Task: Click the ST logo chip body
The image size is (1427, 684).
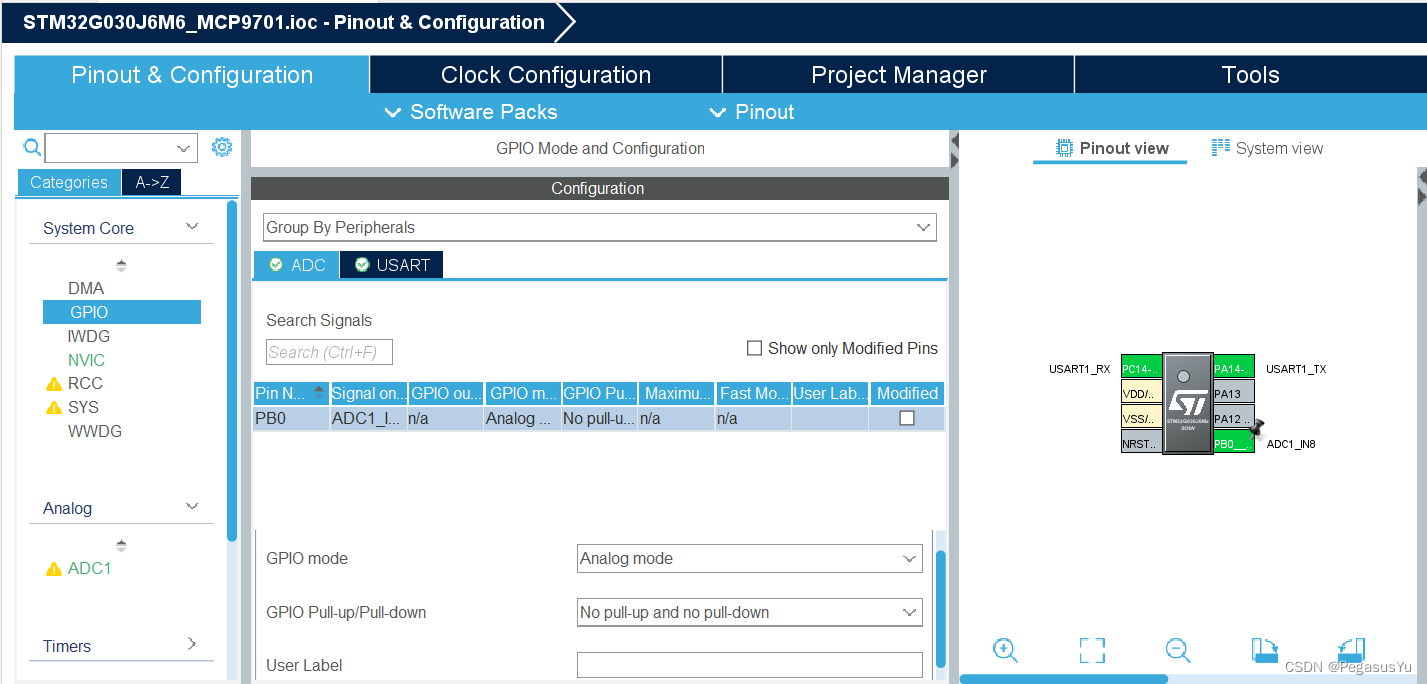Action: coord(1187,404)
